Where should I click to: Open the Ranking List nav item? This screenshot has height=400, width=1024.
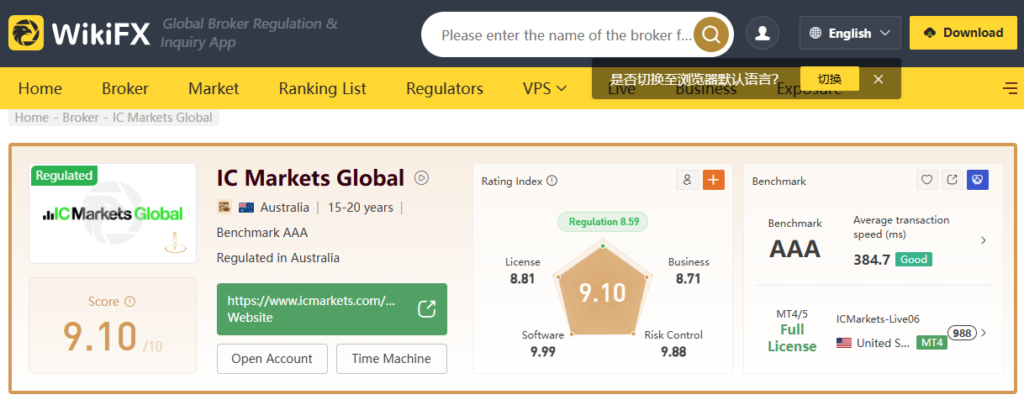[323, 88]
